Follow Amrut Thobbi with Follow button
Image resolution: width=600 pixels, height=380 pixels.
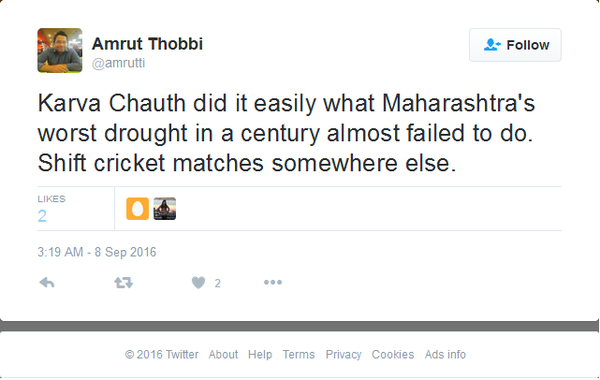tap(515, 45)
